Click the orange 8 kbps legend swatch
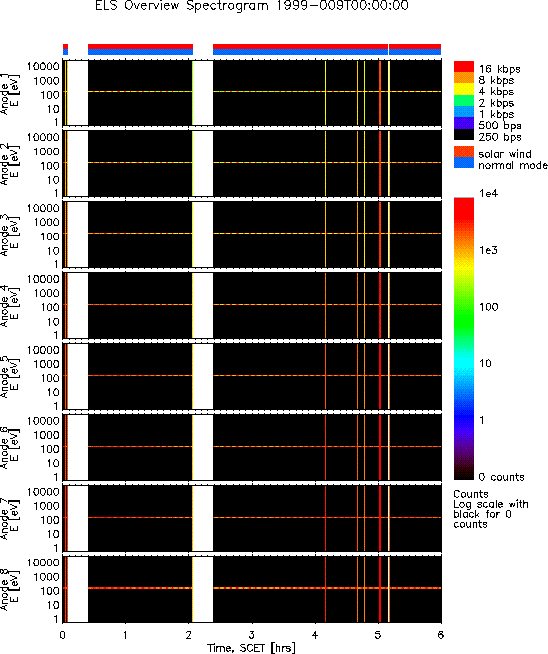 pos(464,78)
